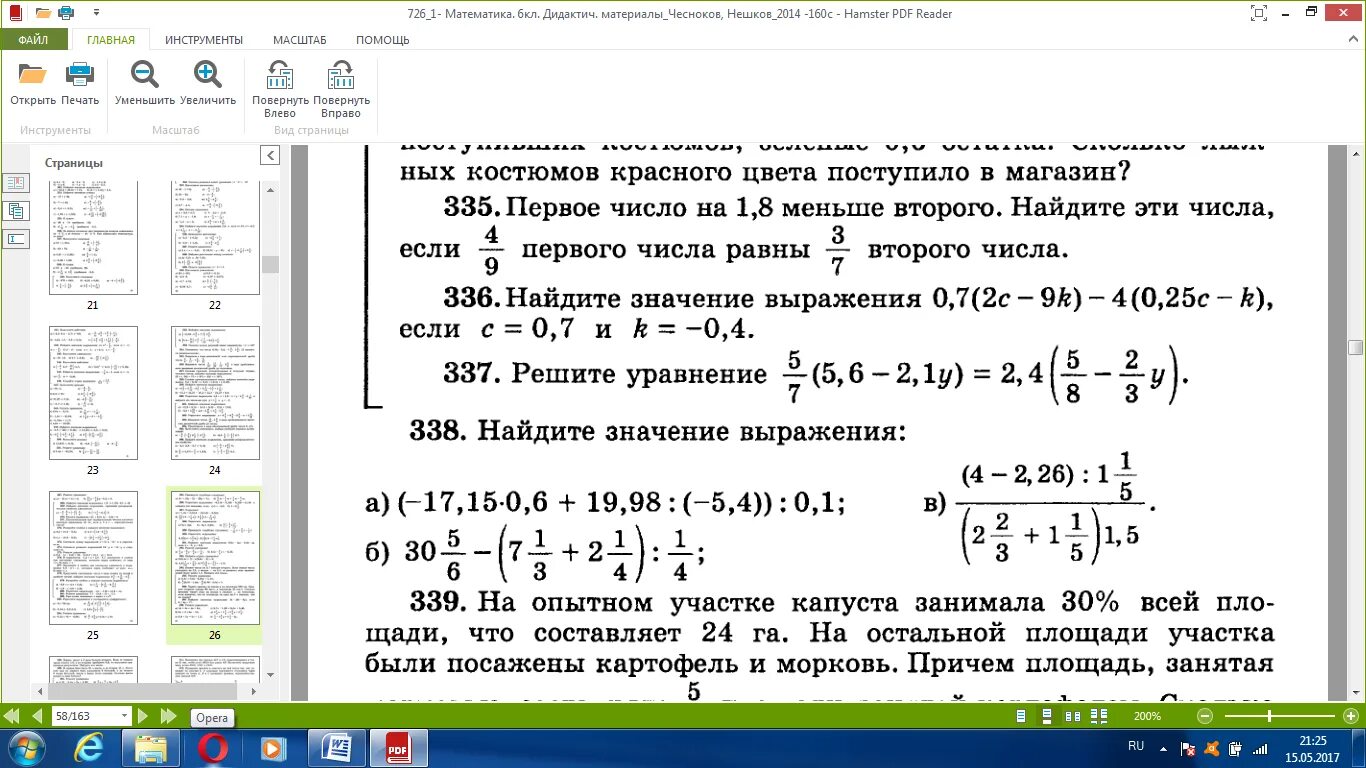Switch to Word window in taskbar

(337, 747)
